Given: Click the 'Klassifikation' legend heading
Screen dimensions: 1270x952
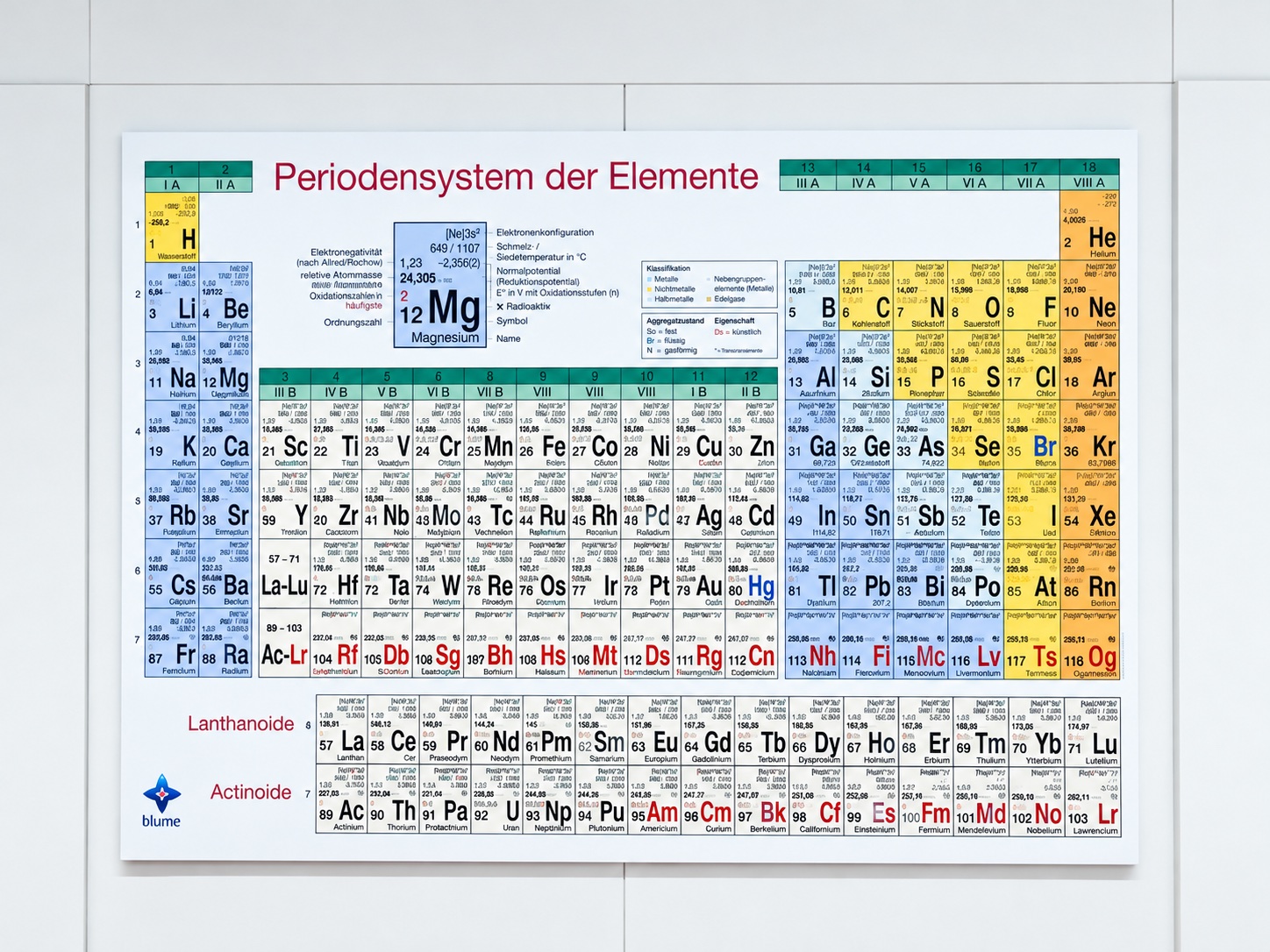Looking at the screenshot, I should pos(668,268).
